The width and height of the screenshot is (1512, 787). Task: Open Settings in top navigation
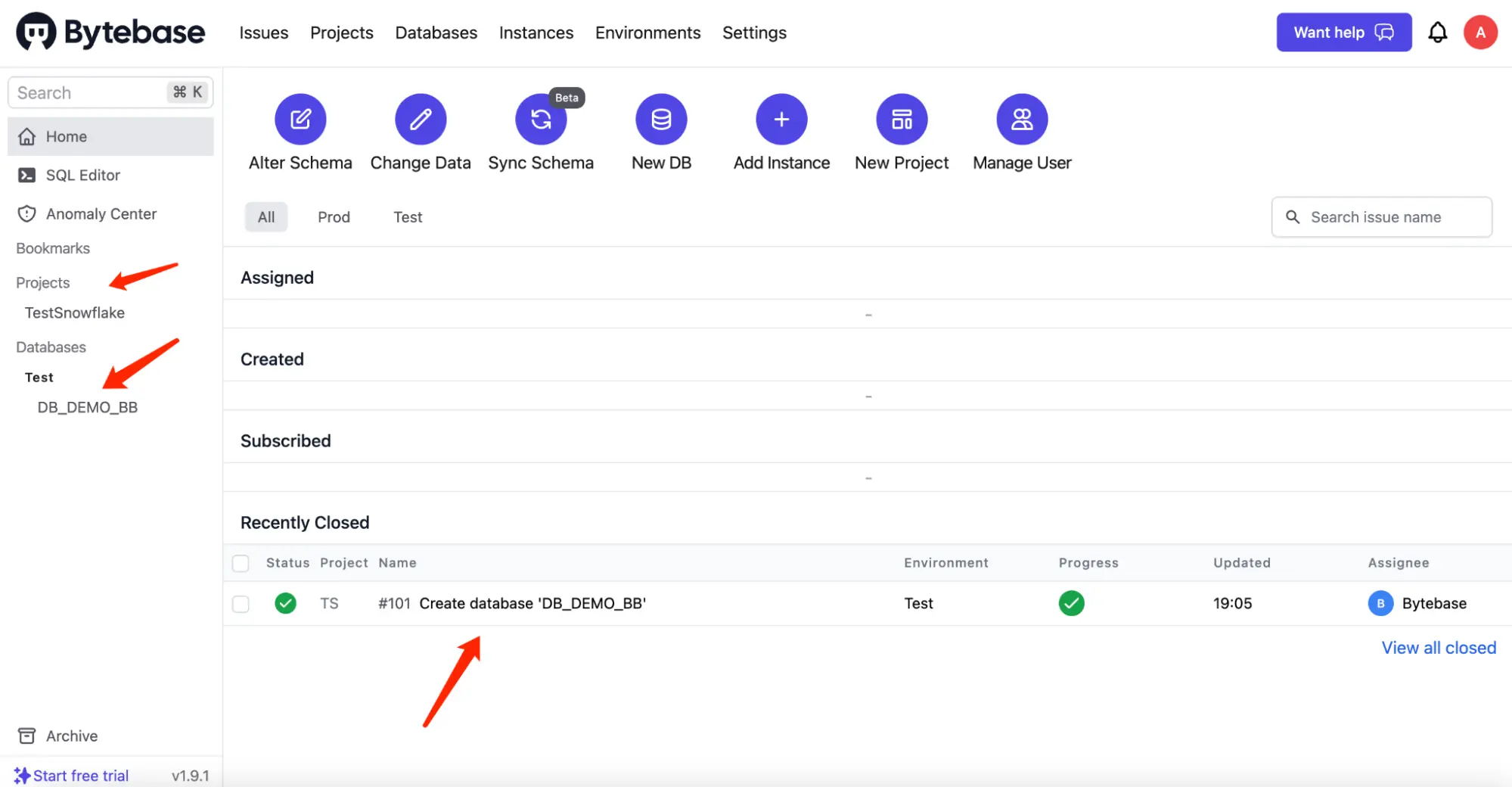pyautogui.click(x=754, y=33)
